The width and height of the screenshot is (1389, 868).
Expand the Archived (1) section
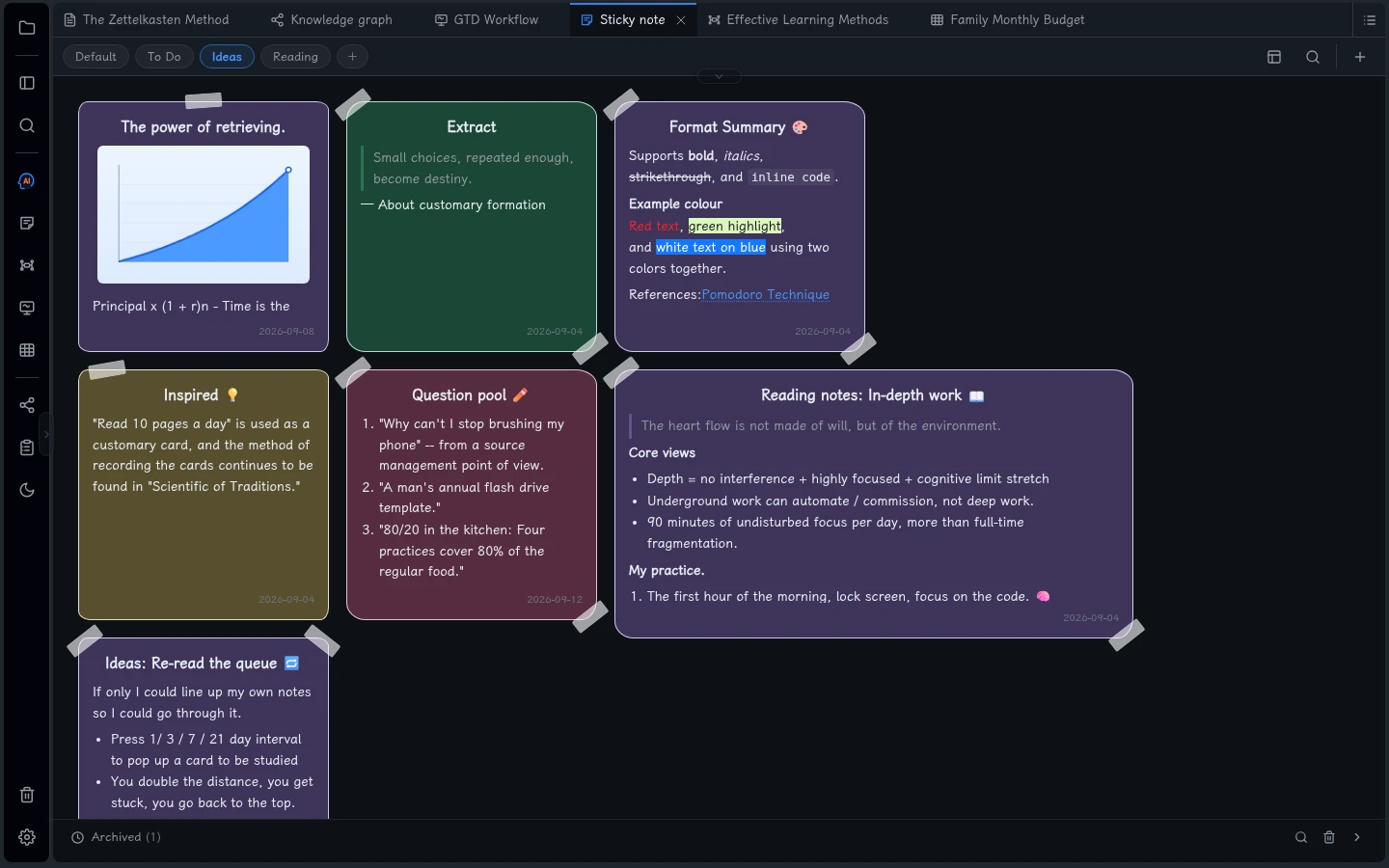click(117, 837)
